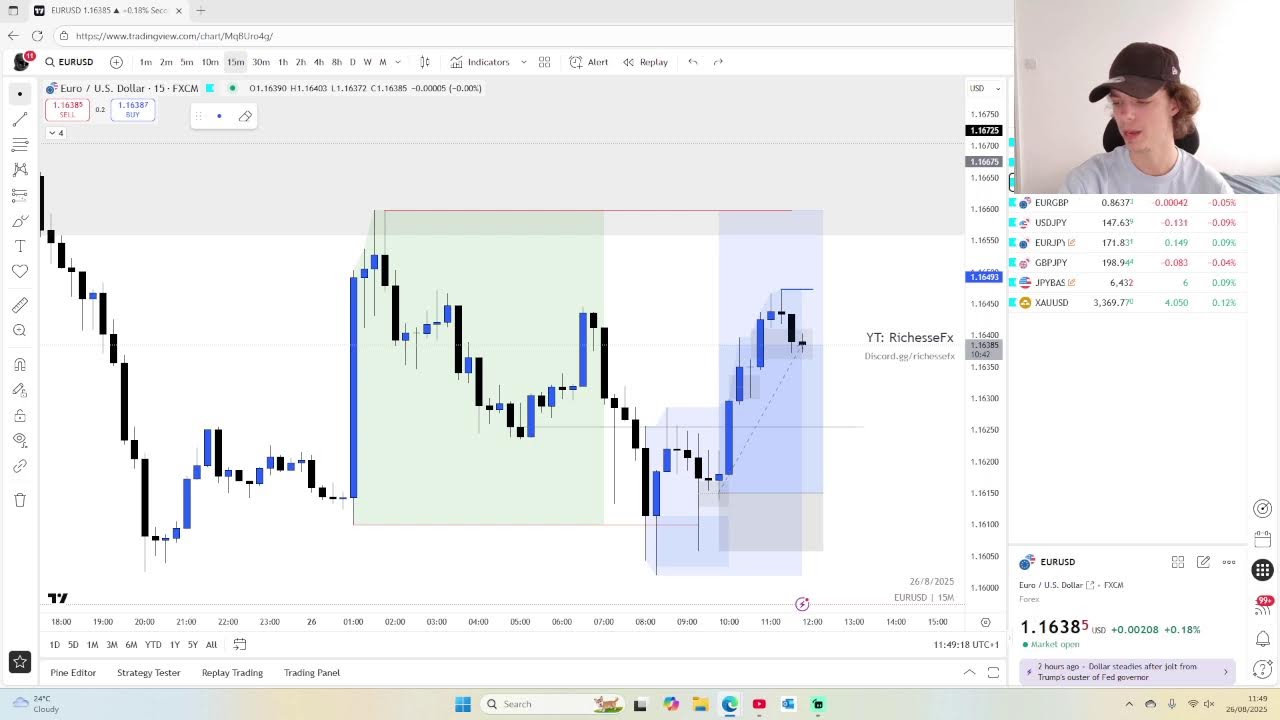Open the go-to-date calendar icon
The height and width of the screenshot is (720, 1280).
point(240,645)
